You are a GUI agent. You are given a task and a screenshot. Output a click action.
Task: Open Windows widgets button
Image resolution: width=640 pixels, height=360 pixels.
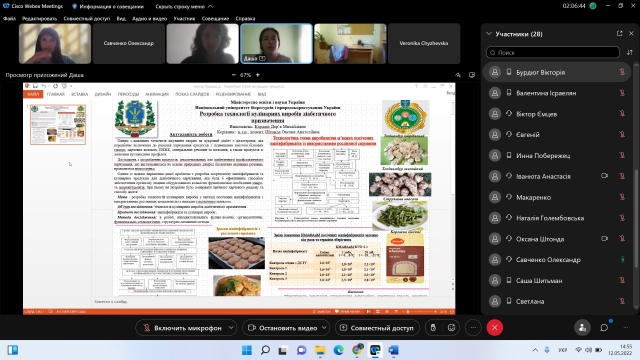point(13,350)
